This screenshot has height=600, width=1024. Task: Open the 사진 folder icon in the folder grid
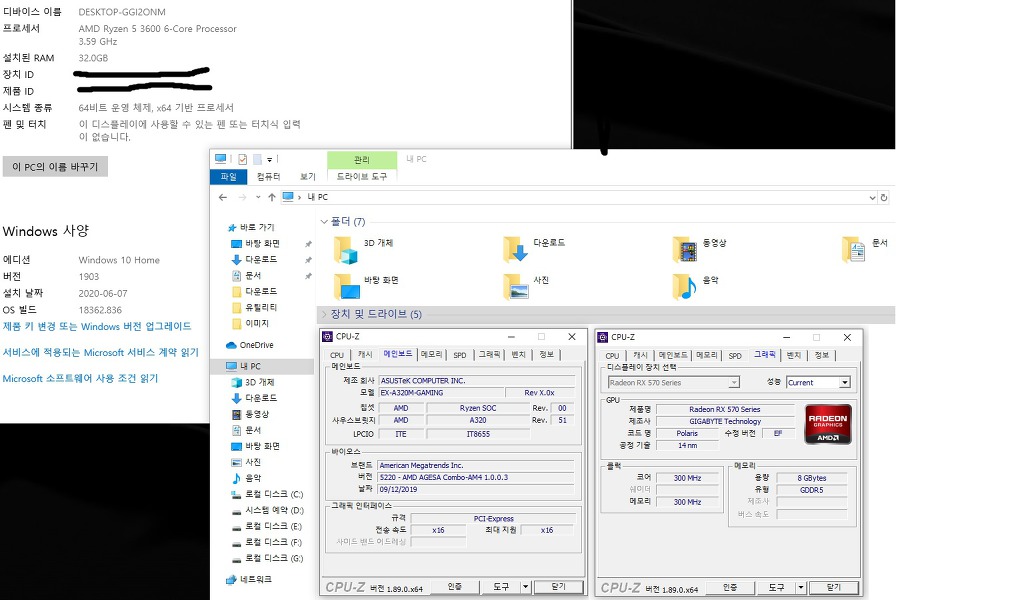click(x=515, y=287)
